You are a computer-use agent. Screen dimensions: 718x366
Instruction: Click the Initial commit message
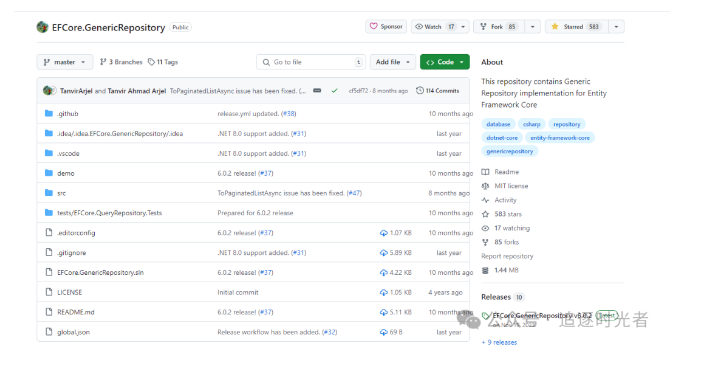[x=238, y=292]
